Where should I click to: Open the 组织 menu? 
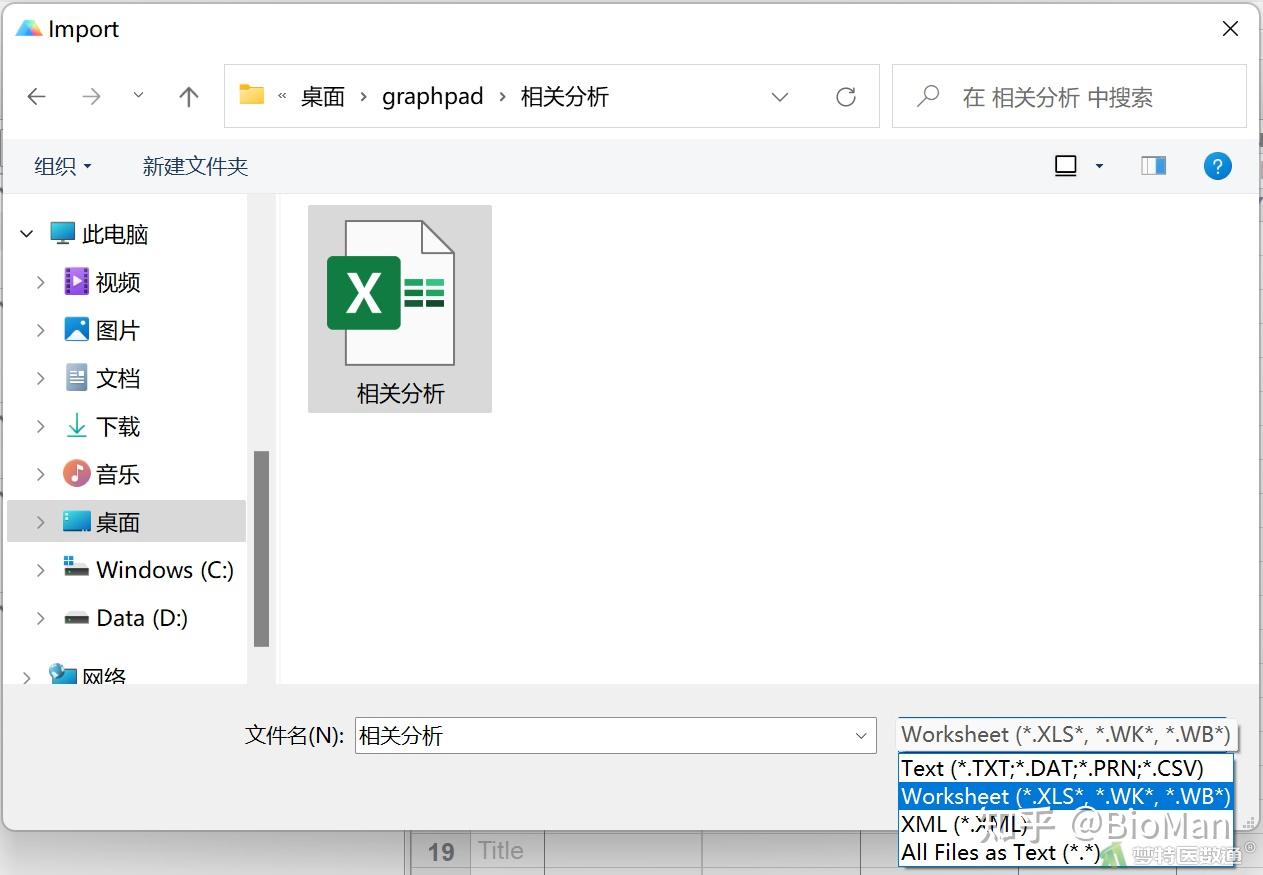[x=62, y=166]
